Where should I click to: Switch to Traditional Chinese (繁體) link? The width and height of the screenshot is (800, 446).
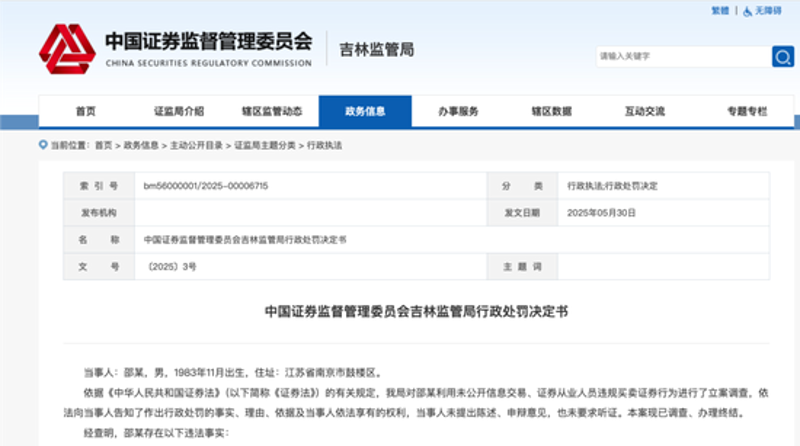click(x=720, y=11)
